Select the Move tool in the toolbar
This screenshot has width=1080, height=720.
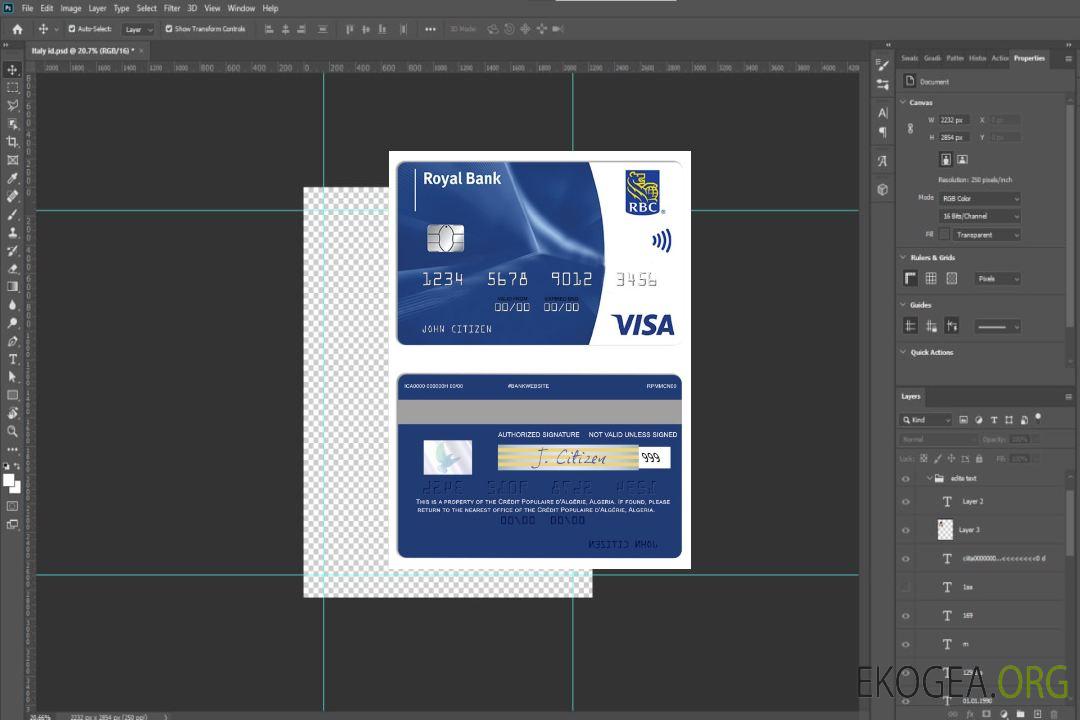[12, 70]
